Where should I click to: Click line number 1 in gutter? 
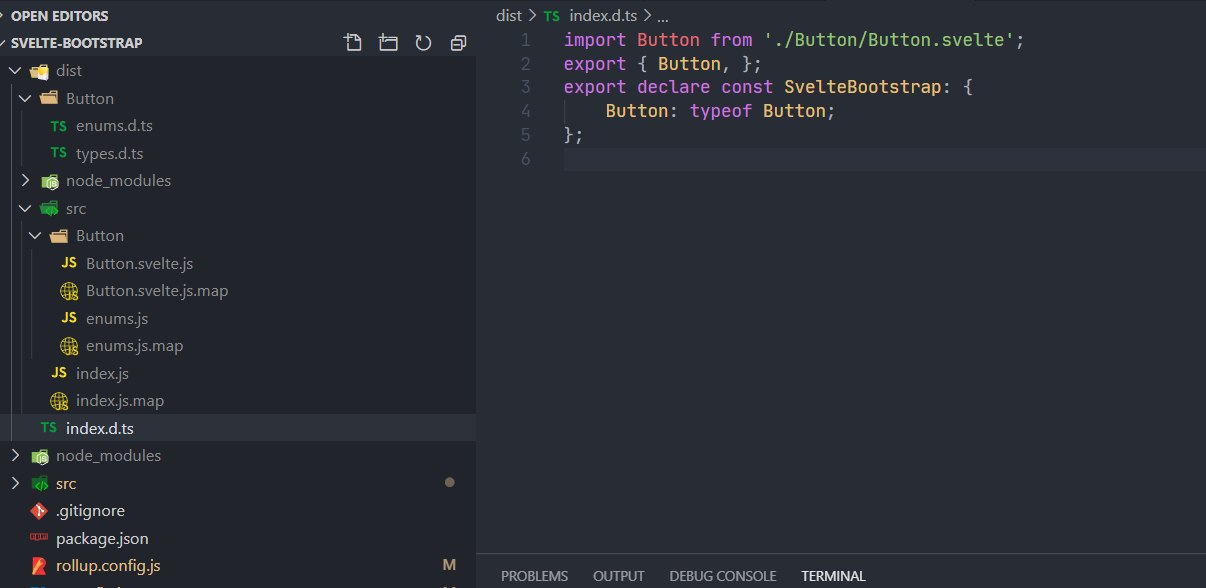(x=526, y=40)
